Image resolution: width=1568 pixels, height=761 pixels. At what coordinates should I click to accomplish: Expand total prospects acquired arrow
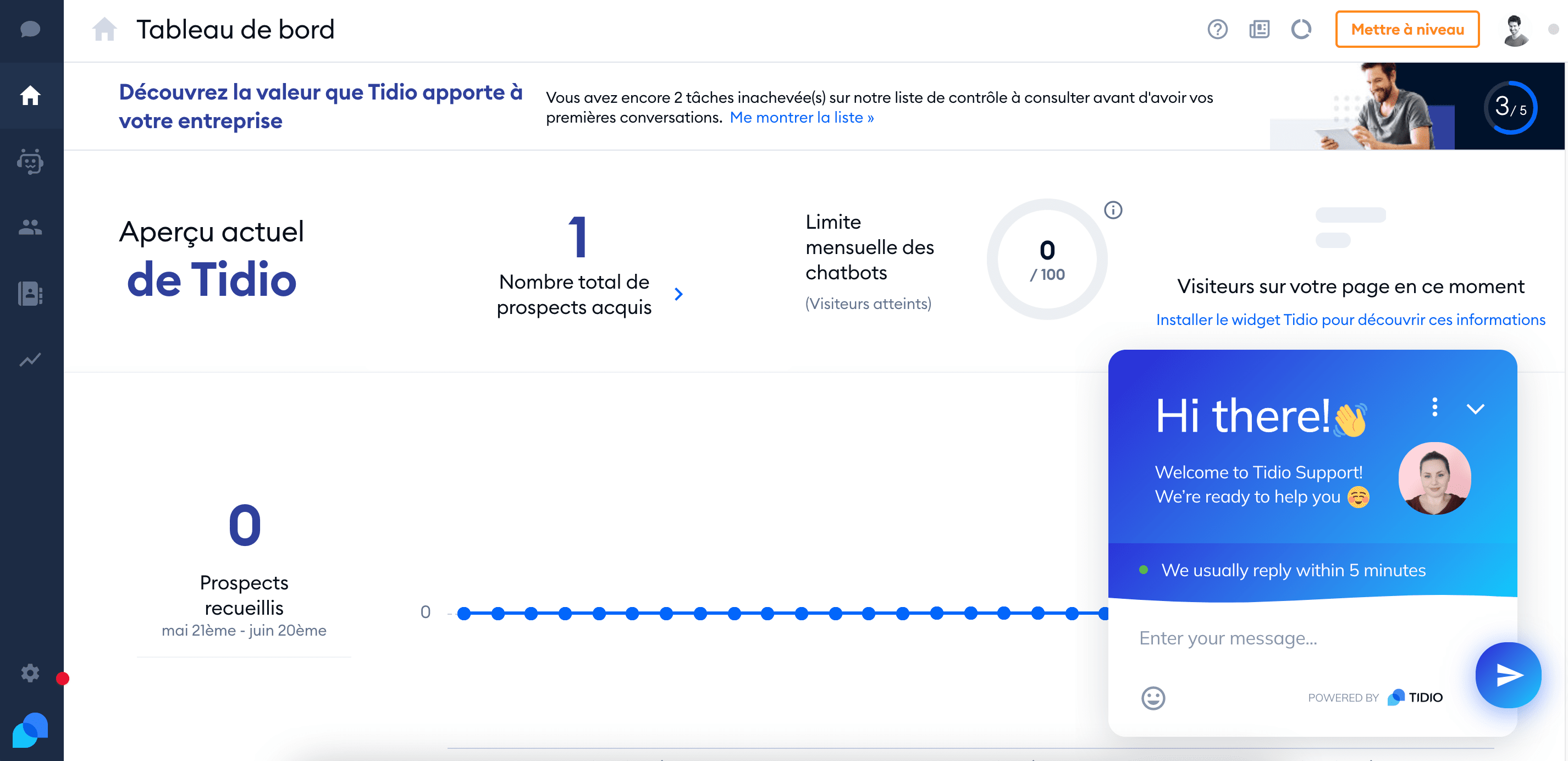pyautogui.click(x=678, y=295)
